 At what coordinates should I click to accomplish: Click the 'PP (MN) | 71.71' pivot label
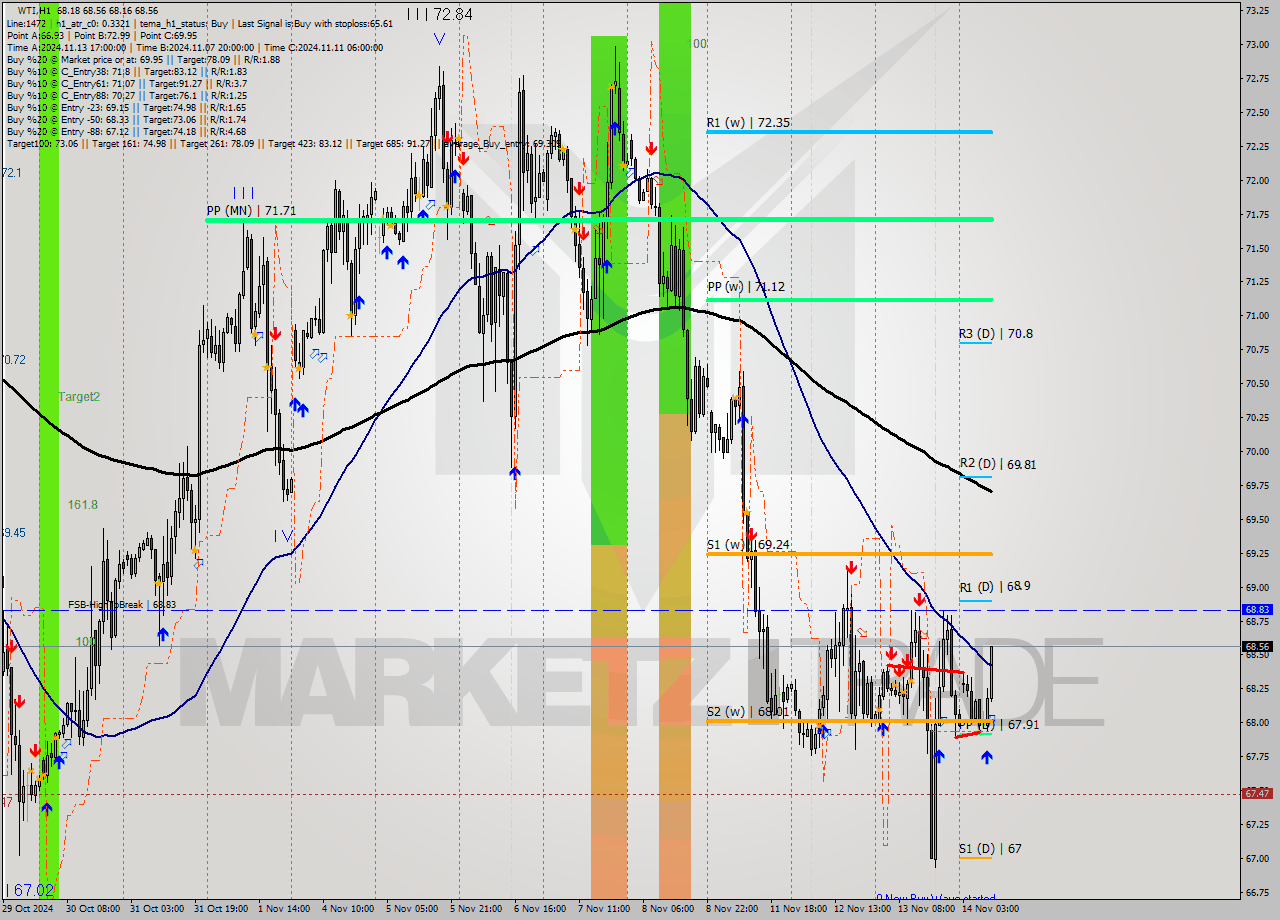251,211
